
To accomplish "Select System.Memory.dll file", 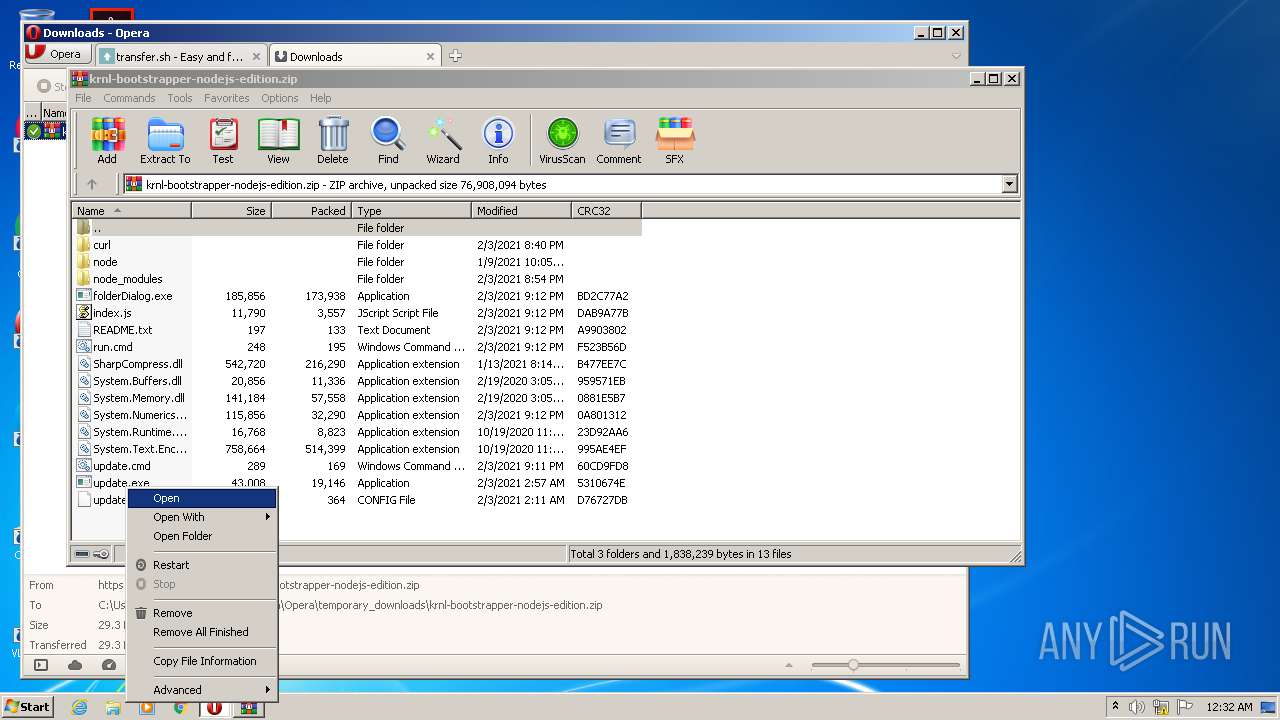I will click(x=356, y=398).
